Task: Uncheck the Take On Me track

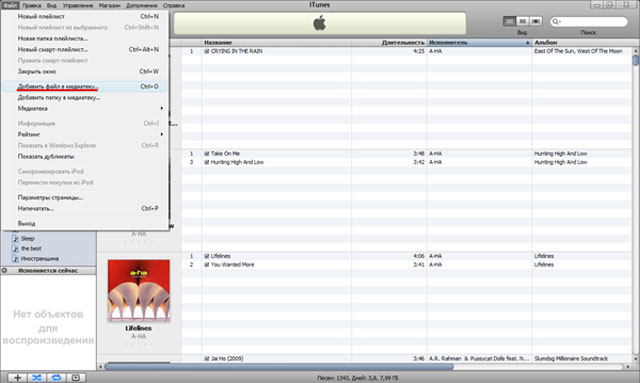Action: [x=207, y=154]
